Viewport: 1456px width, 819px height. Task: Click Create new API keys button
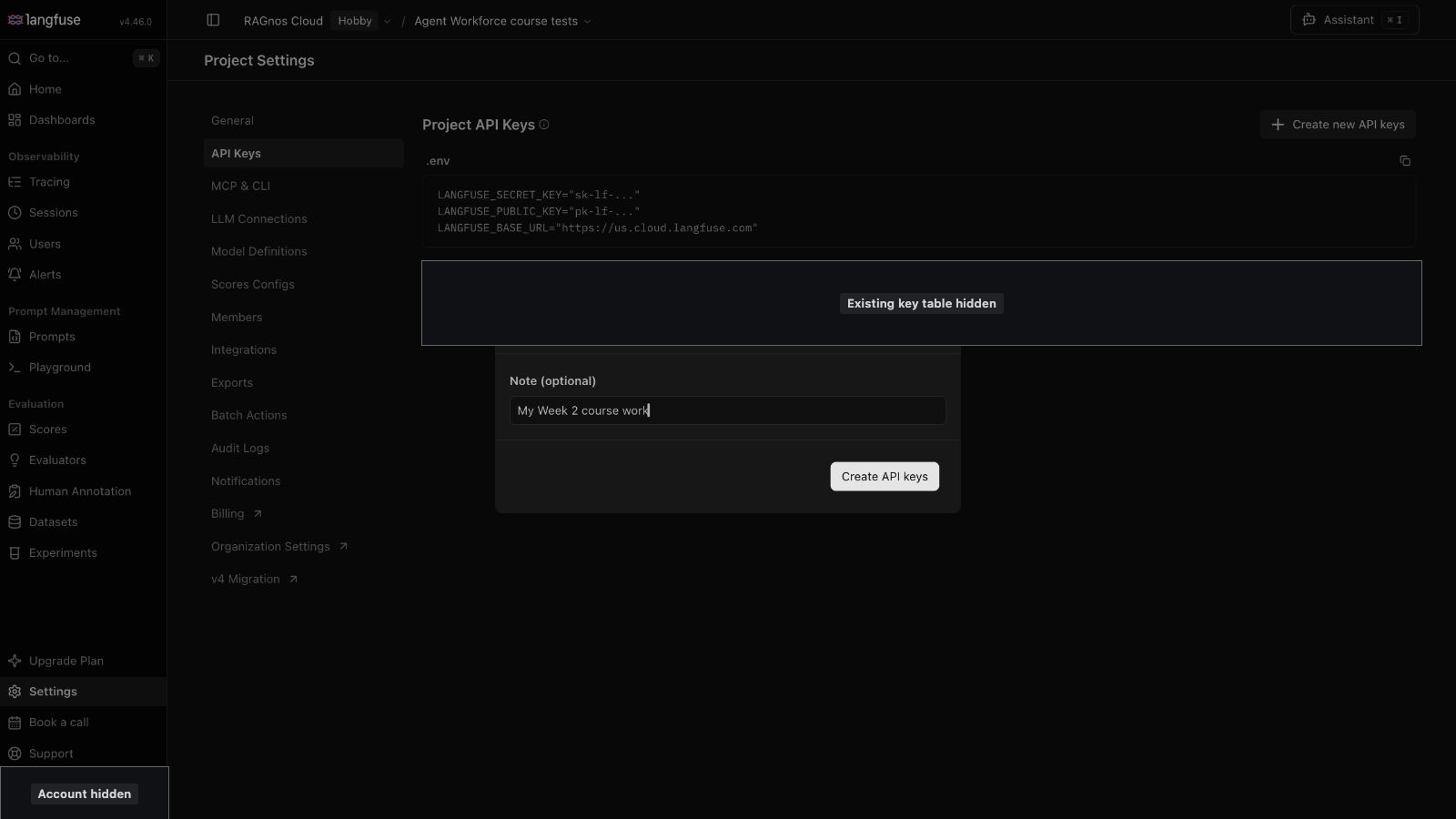[1338, 125]
